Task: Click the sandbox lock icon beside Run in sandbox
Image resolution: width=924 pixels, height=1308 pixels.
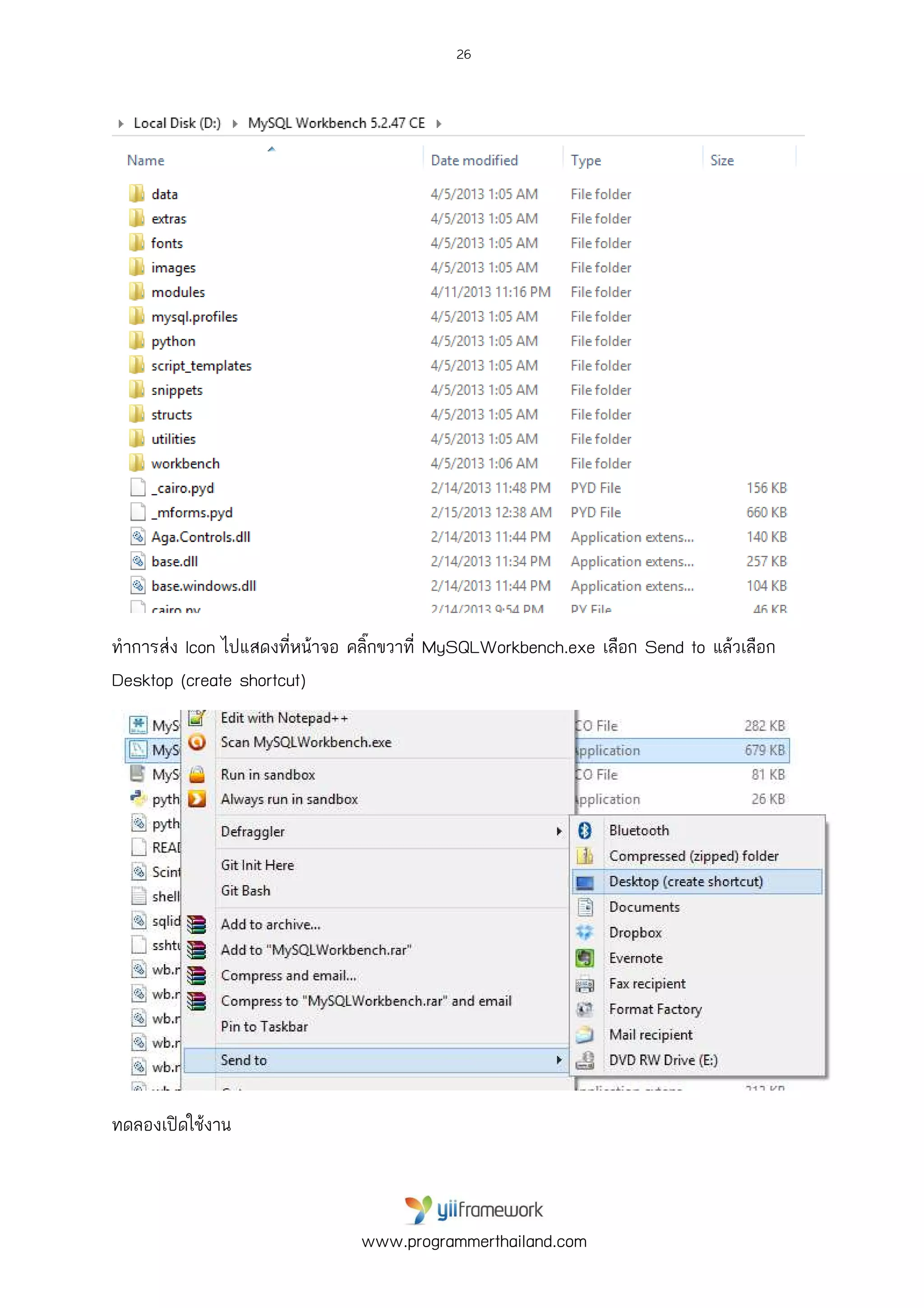Action: (197, 774)
